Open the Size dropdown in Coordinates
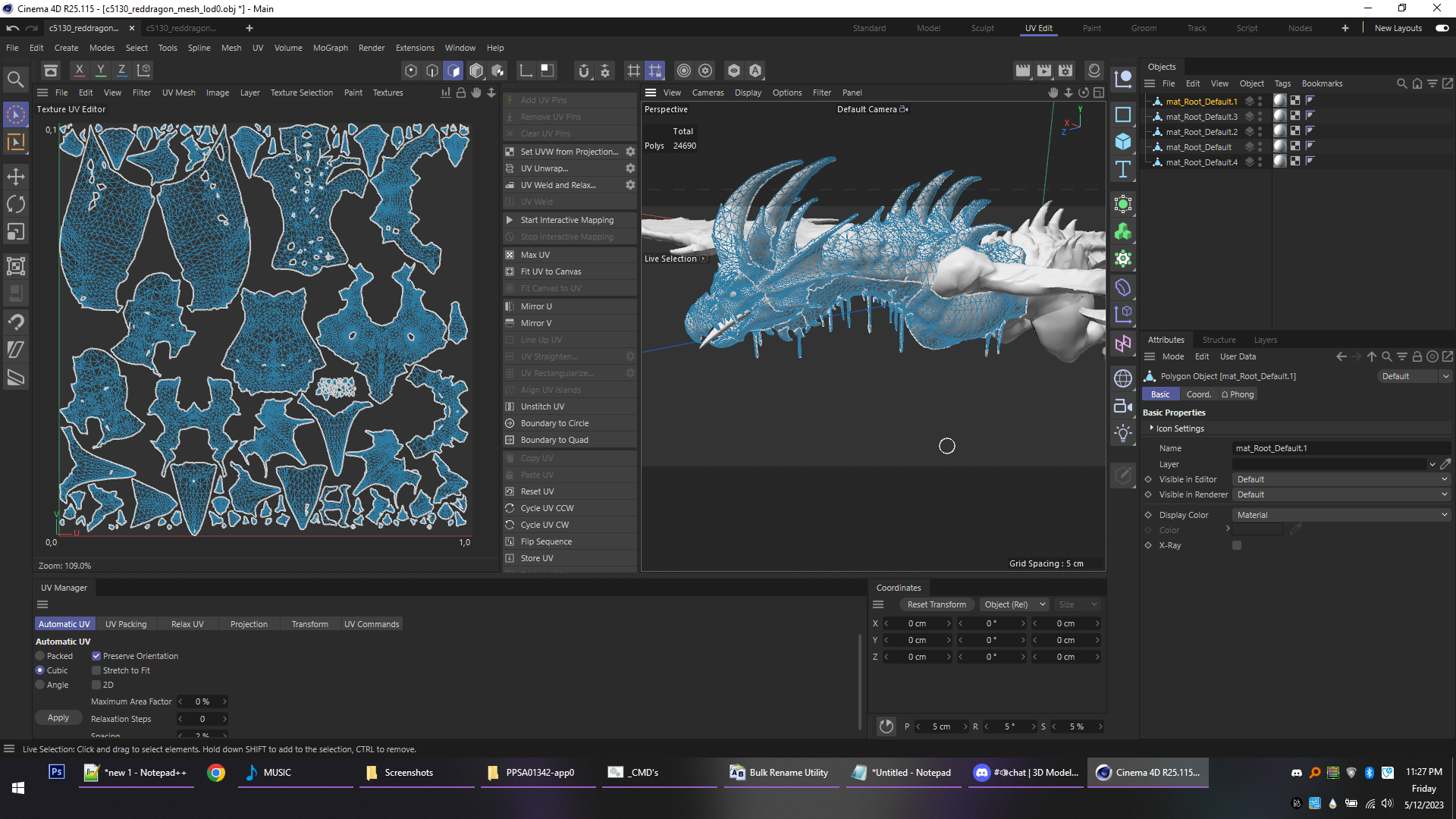Viewport: 1456px width, 819px height. point(1078,604)
